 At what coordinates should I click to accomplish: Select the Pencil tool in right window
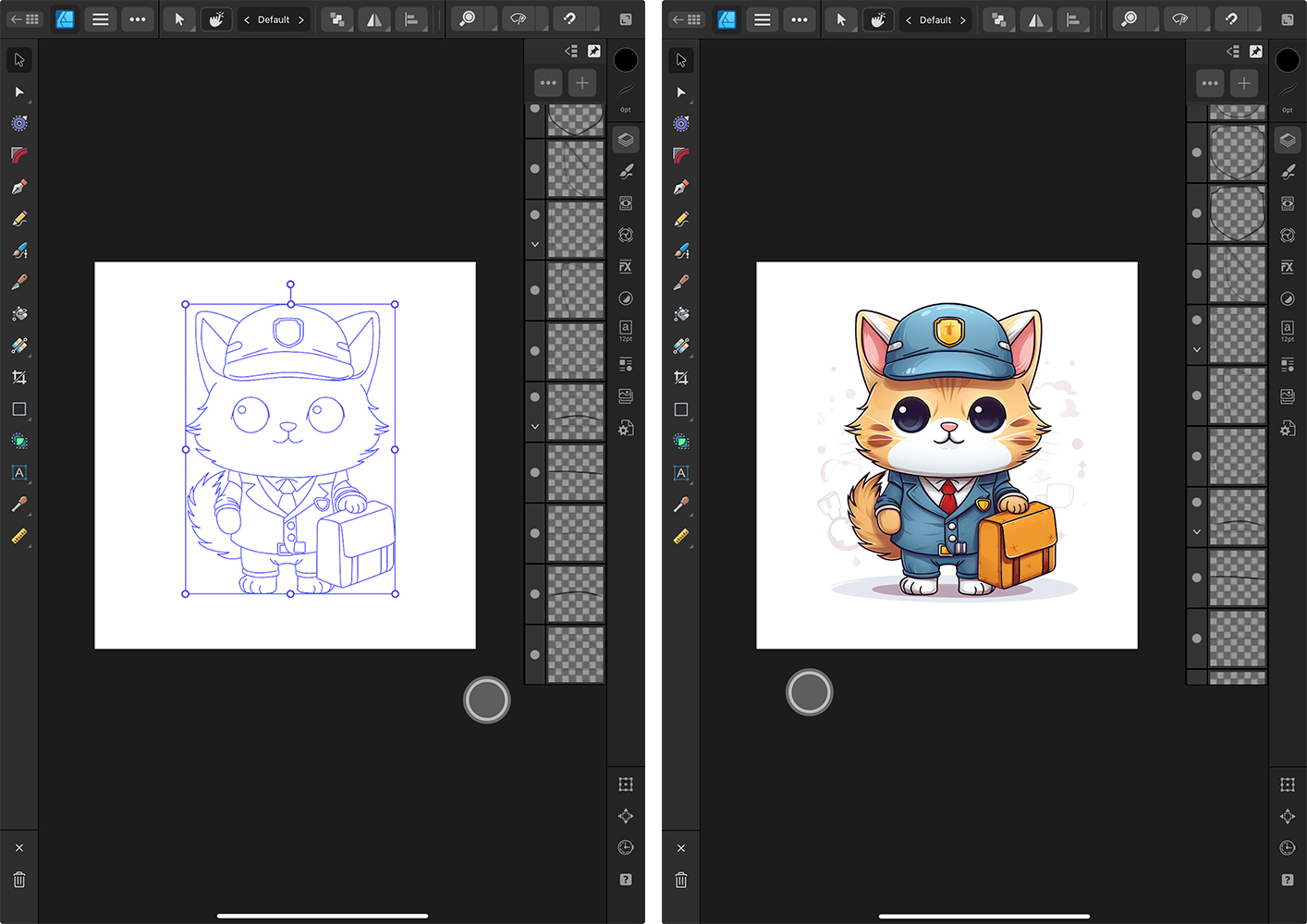[x=681, y=219]
